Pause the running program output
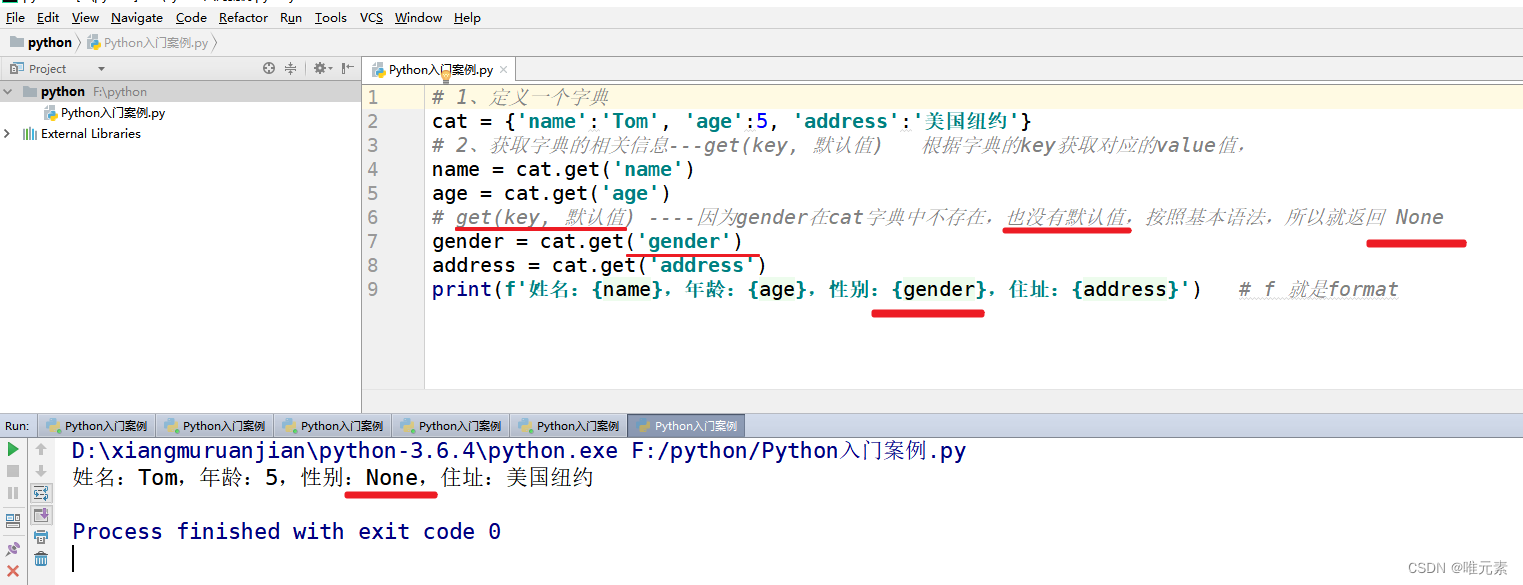Image resolution: width=1523 pixels, height=585 pixels. pos(13,491)
